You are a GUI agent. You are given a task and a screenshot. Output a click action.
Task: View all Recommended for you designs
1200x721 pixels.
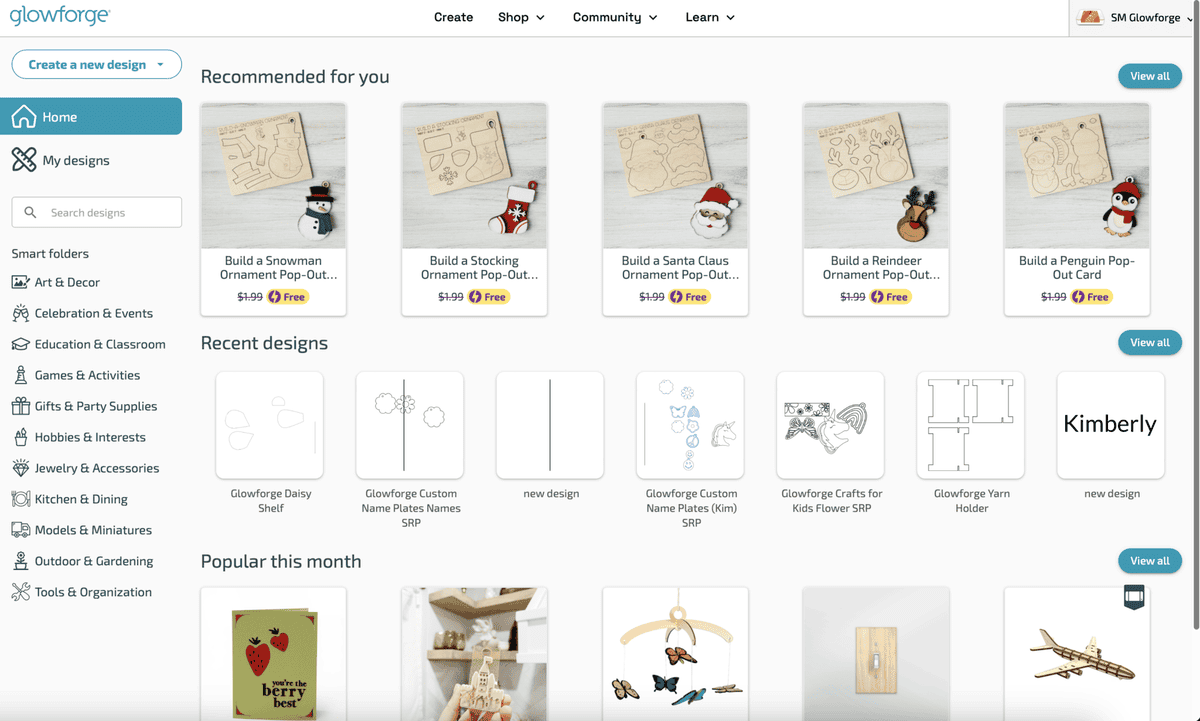1149,76
